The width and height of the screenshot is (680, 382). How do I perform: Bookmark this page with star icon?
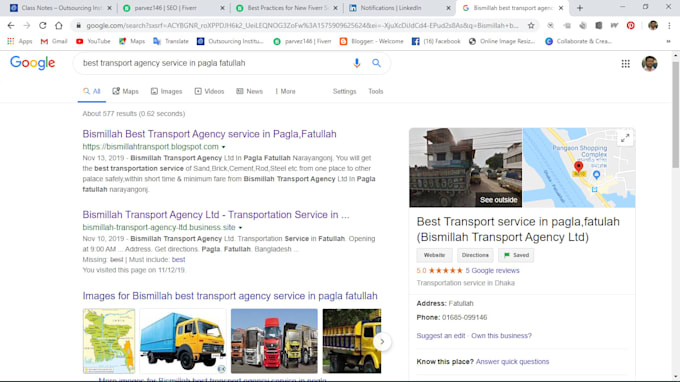coord(531,26)
